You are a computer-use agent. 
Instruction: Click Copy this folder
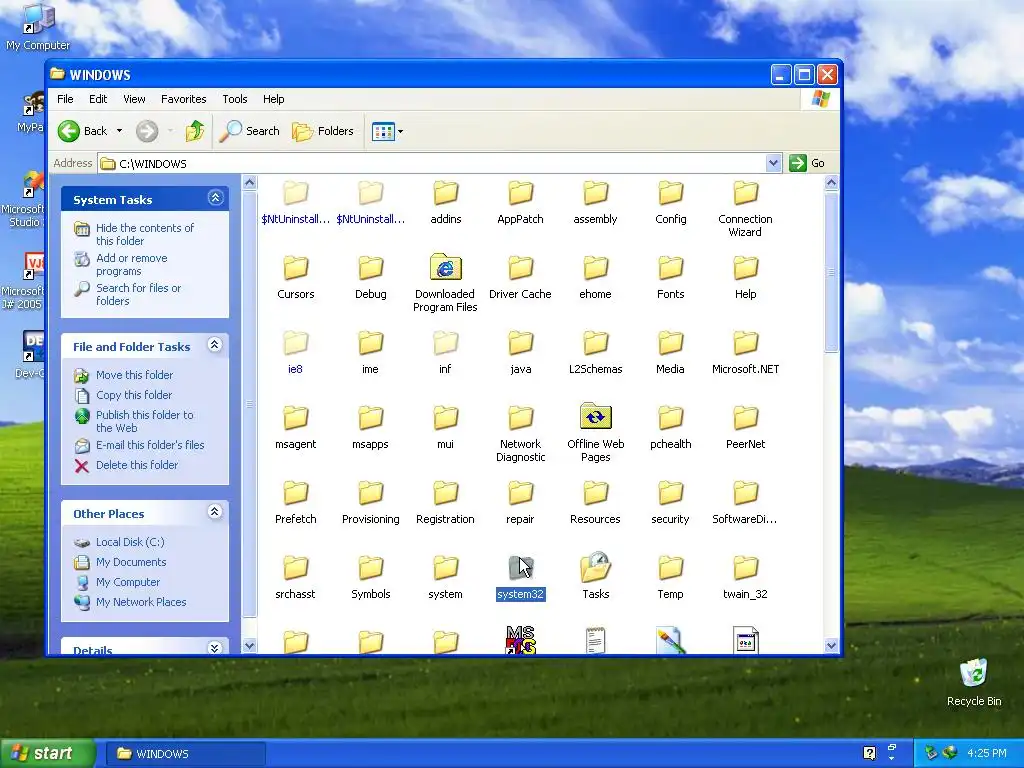pos(134,395)
